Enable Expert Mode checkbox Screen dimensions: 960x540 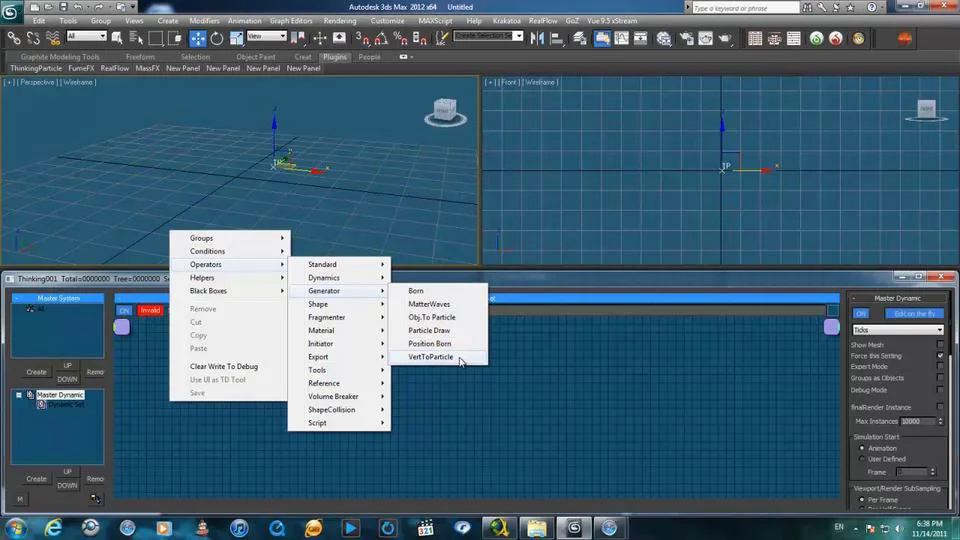(x=940, y=366)
